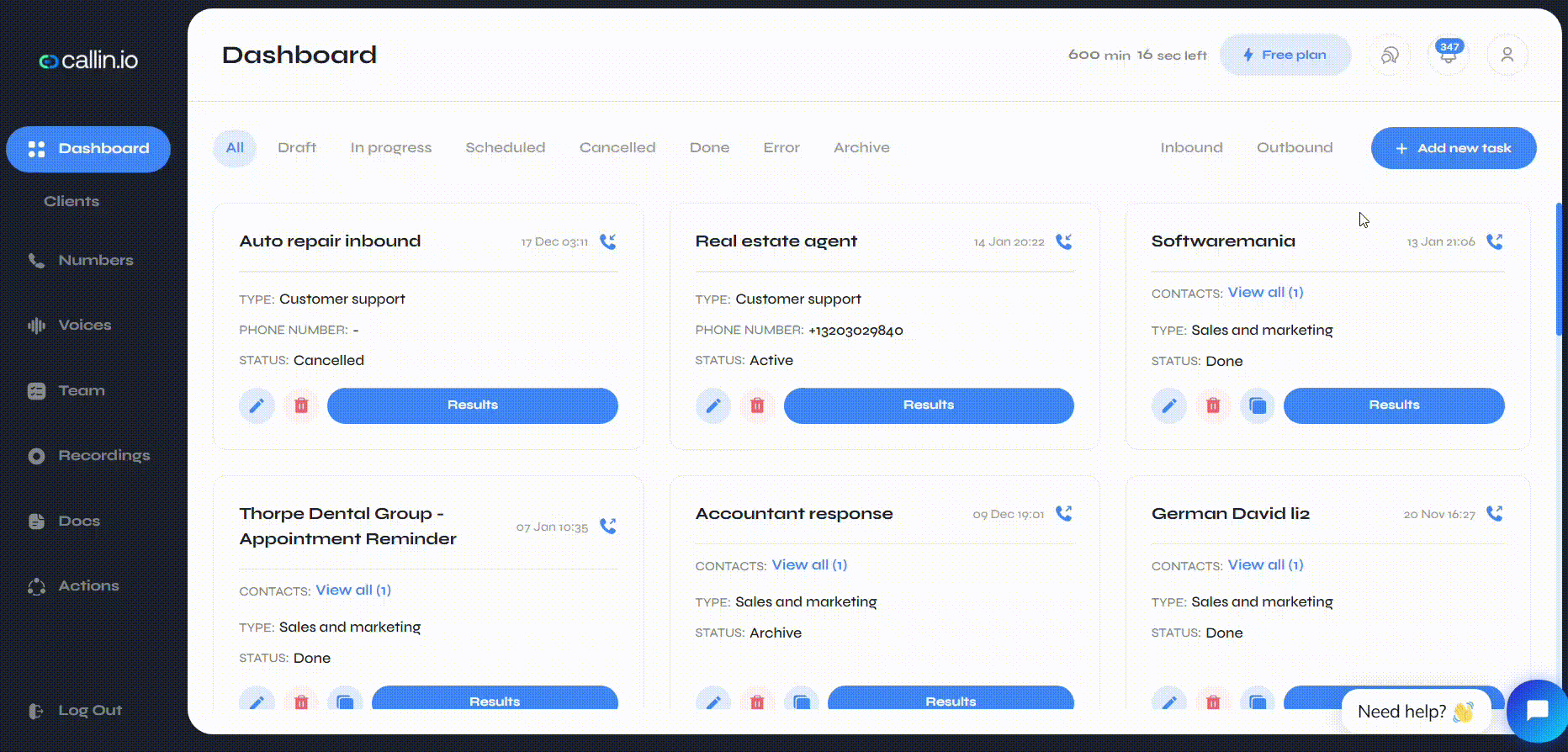Click the Softwaremania card title
This screenshot has height=752, width=1568.
pyautogui.click(x=1223, y=241)
